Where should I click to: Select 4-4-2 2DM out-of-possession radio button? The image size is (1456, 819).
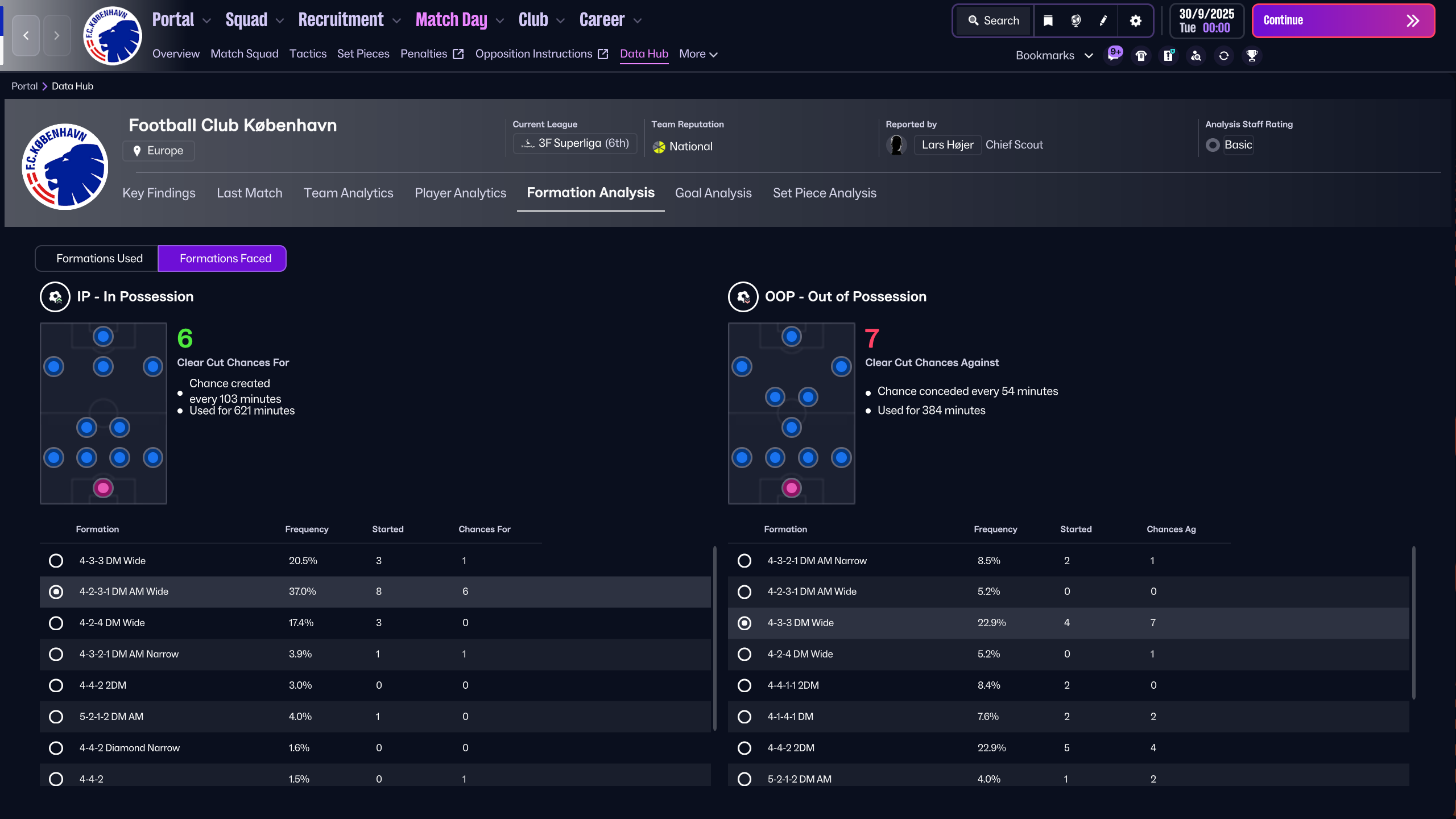(744, 748)
